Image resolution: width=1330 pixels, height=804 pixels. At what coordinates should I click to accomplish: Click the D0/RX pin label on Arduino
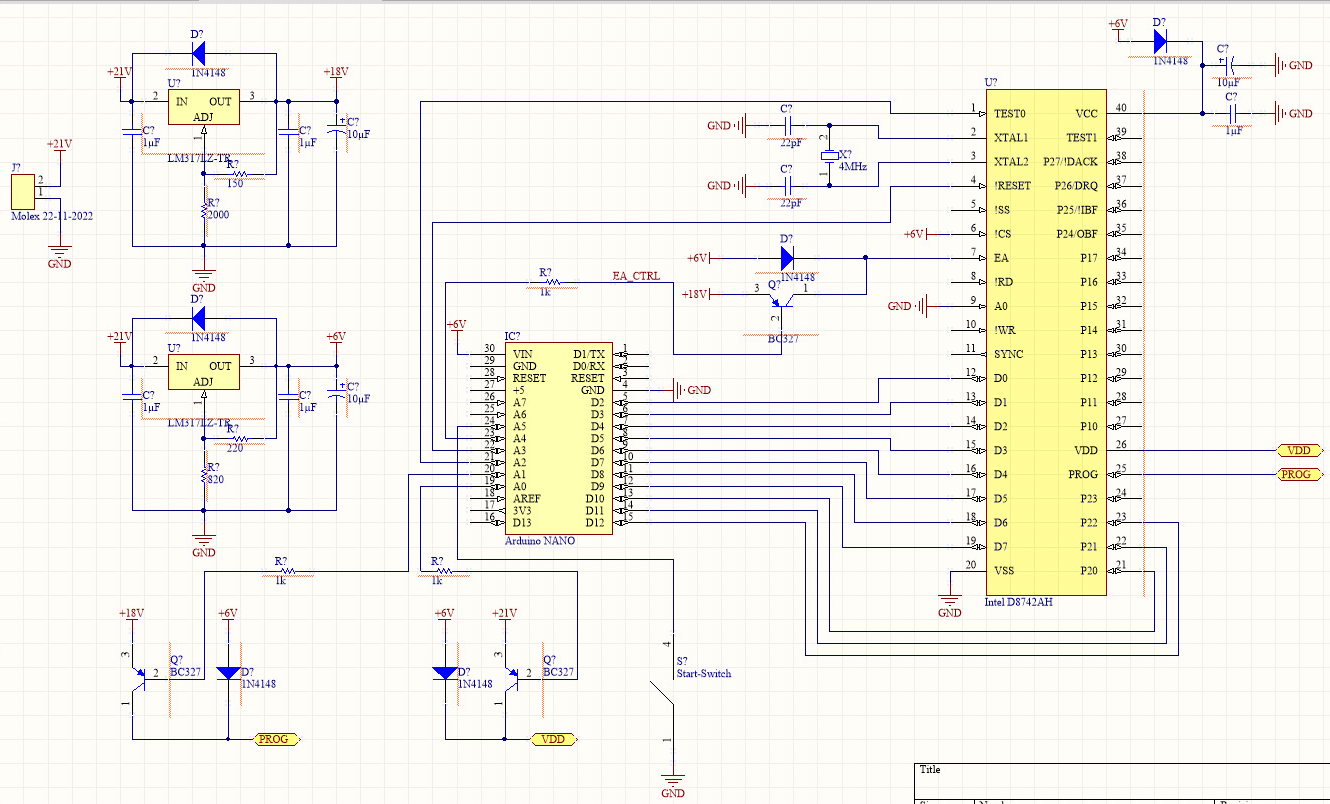coord(589,366)
